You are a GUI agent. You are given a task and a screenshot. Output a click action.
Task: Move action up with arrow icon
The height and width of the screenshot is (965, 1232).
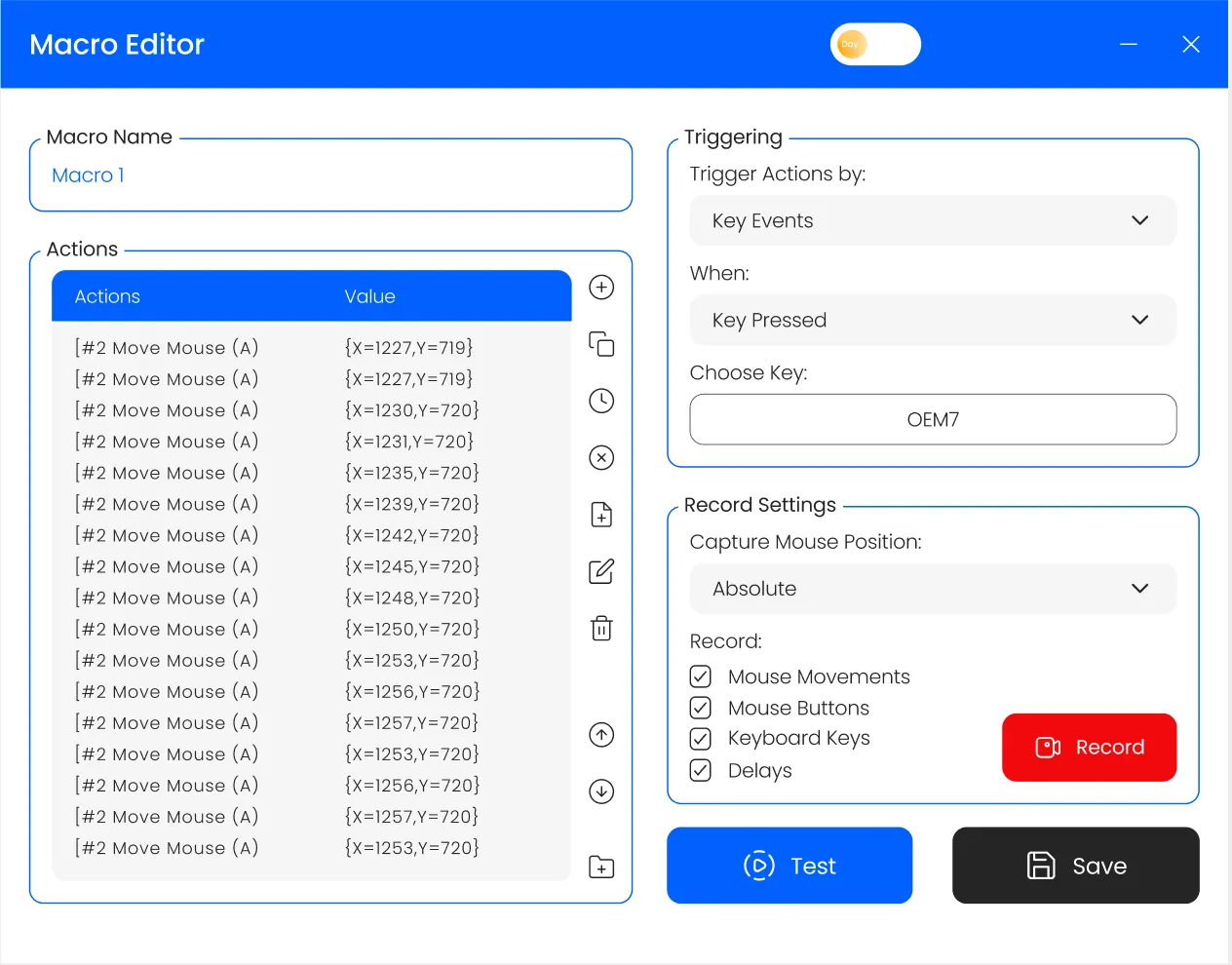601,735
